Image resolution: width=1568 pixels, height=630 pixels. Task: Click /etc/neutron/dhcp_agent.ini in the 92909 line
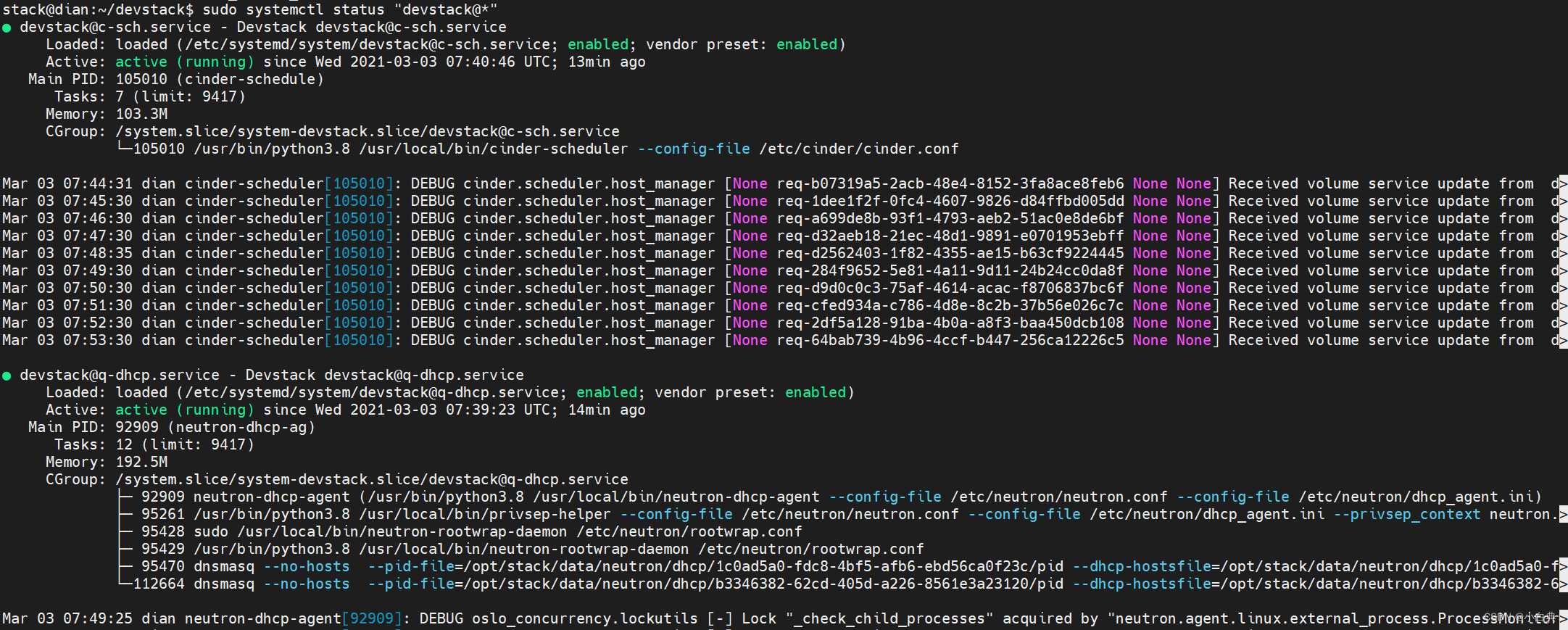(x=1416, y=497)
